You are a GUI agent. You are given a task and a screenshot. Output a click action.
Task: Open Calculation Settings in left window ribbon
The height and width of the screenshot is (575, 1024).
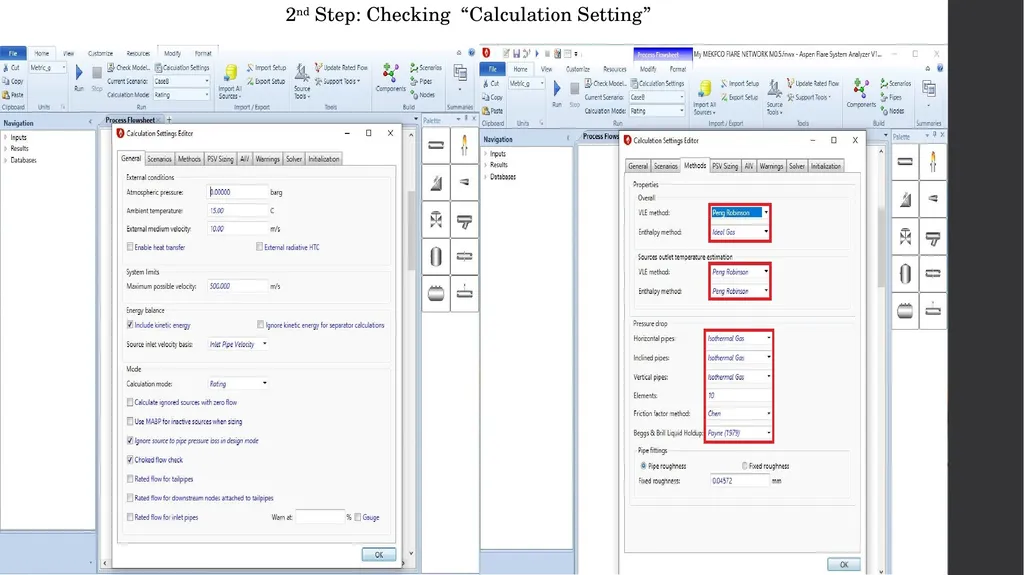tap(182, 67)
